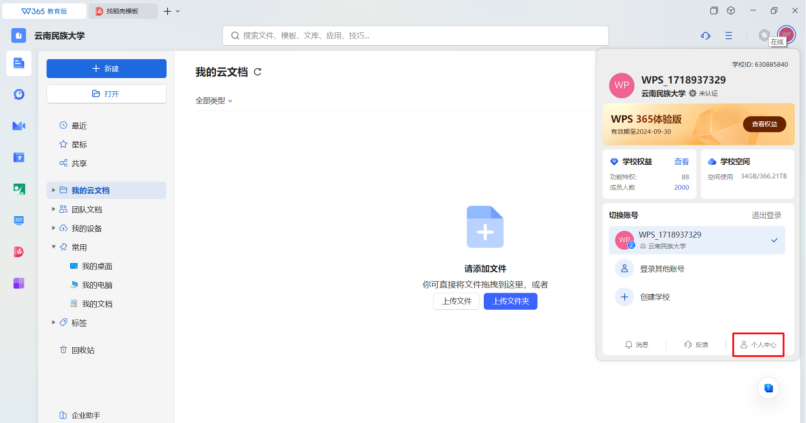Image resolution: width=806 pixels, height=423 pixels.
Task: Switch to the 找稻壳模板 tab
Action: [x=122, y=11]
